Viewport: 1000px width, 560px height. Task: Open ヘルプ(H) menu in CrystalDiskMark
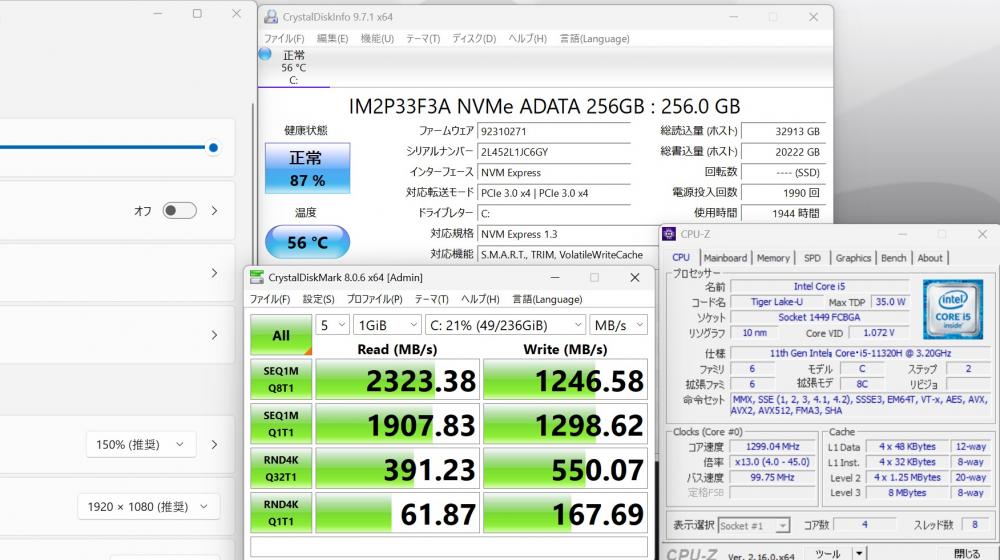tap(480, 299)
